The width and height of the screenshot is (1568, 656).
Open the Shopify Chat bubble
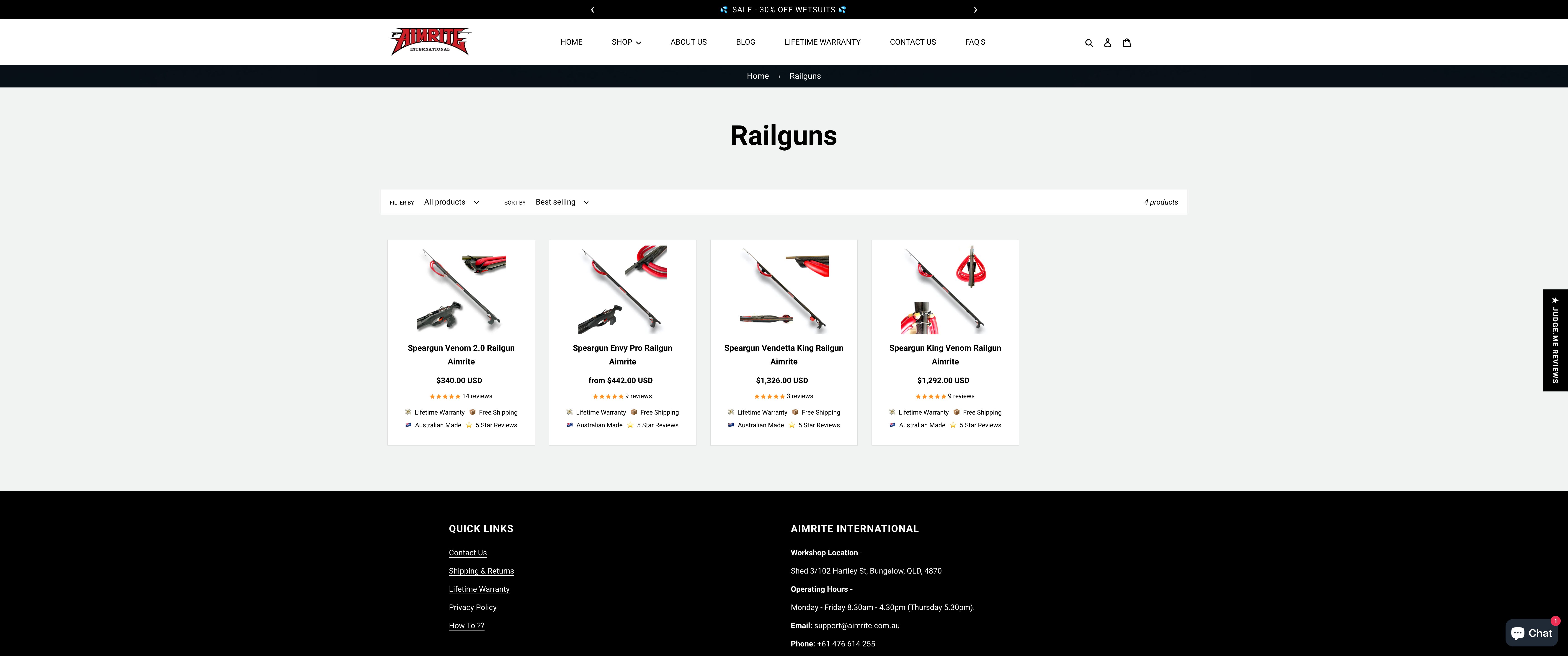1532,633
